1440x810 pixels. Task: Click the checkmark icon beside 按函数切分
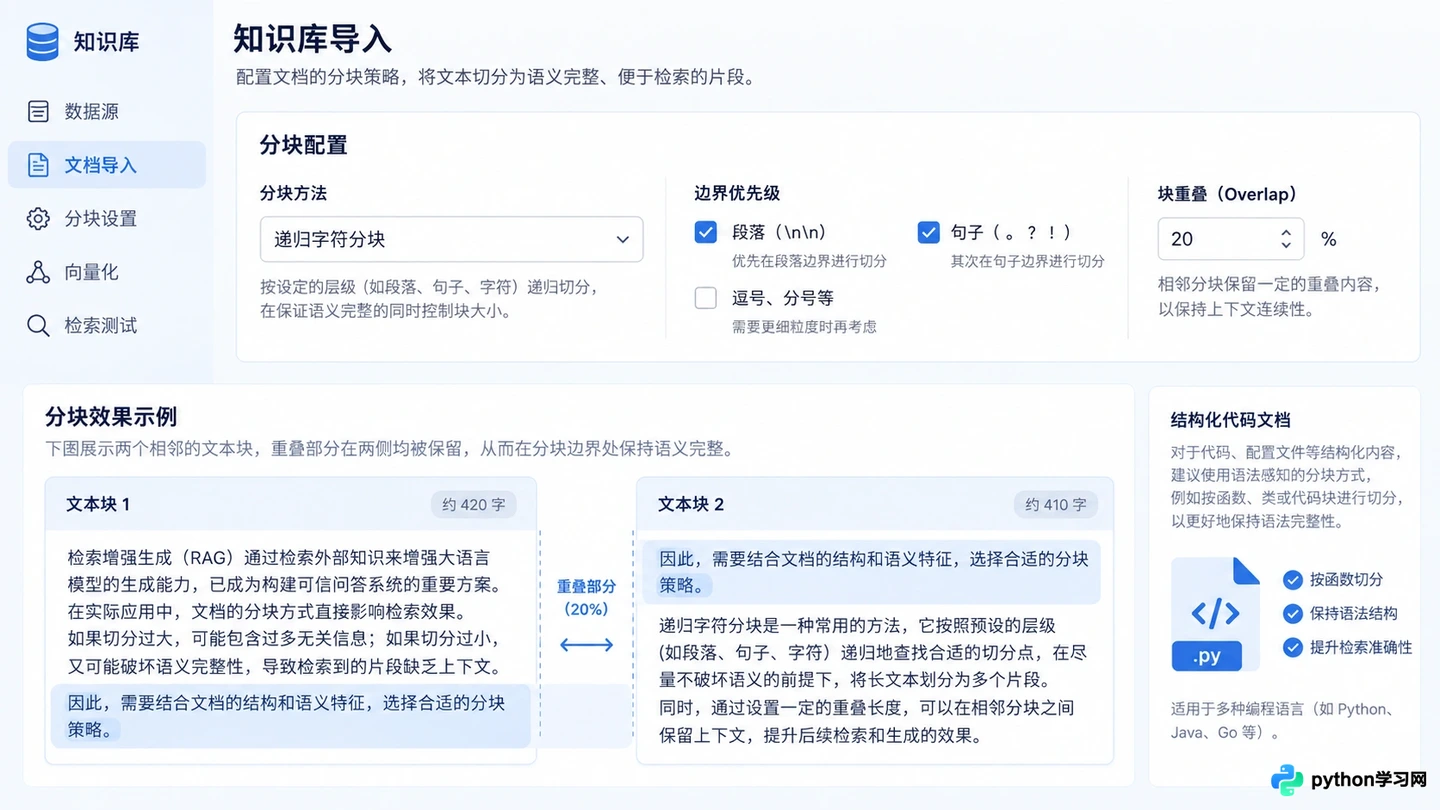(x=1293, y=579)
